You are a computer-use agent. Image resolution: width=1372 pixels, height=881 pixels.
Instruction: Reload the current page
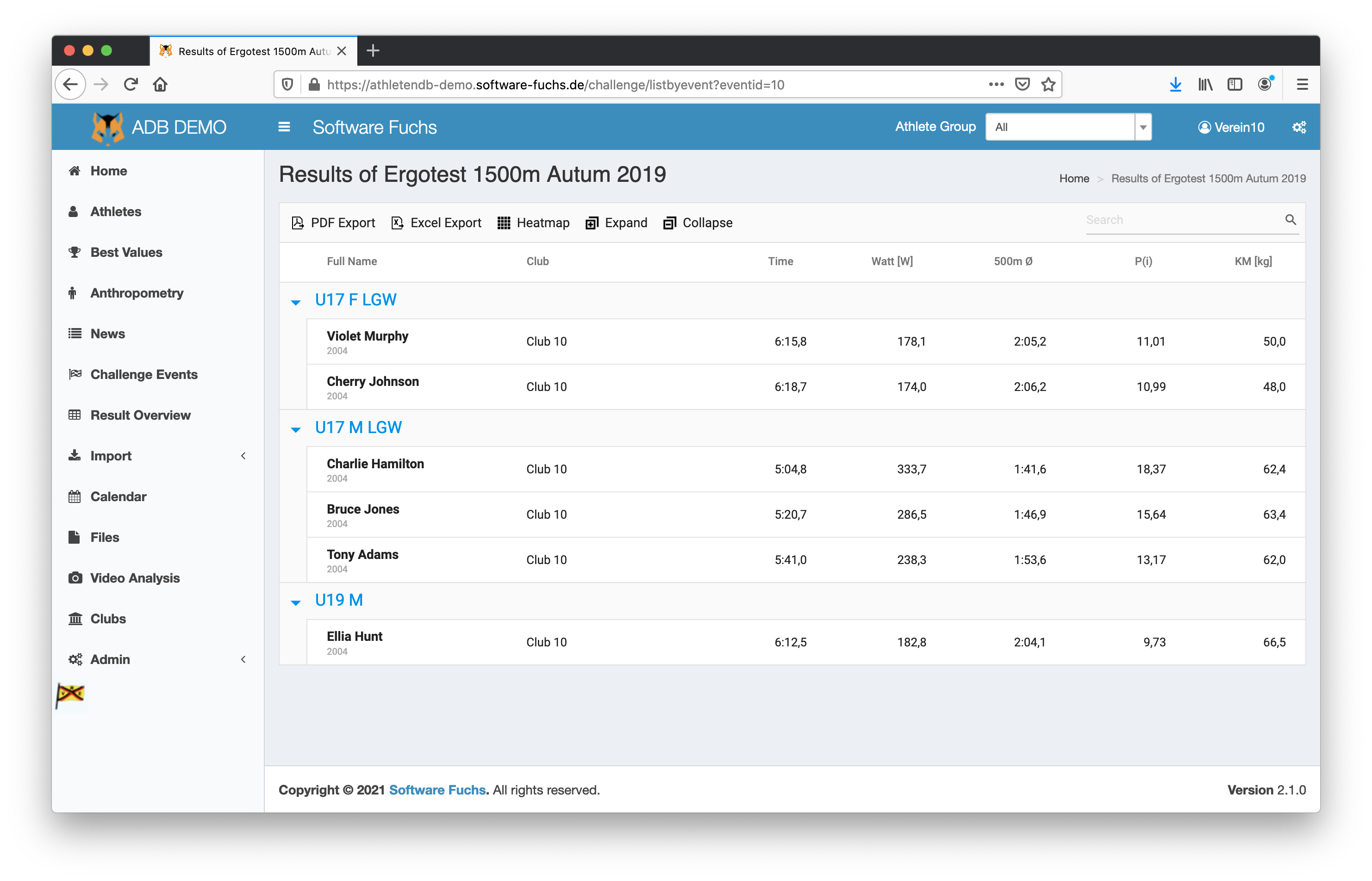131,85
